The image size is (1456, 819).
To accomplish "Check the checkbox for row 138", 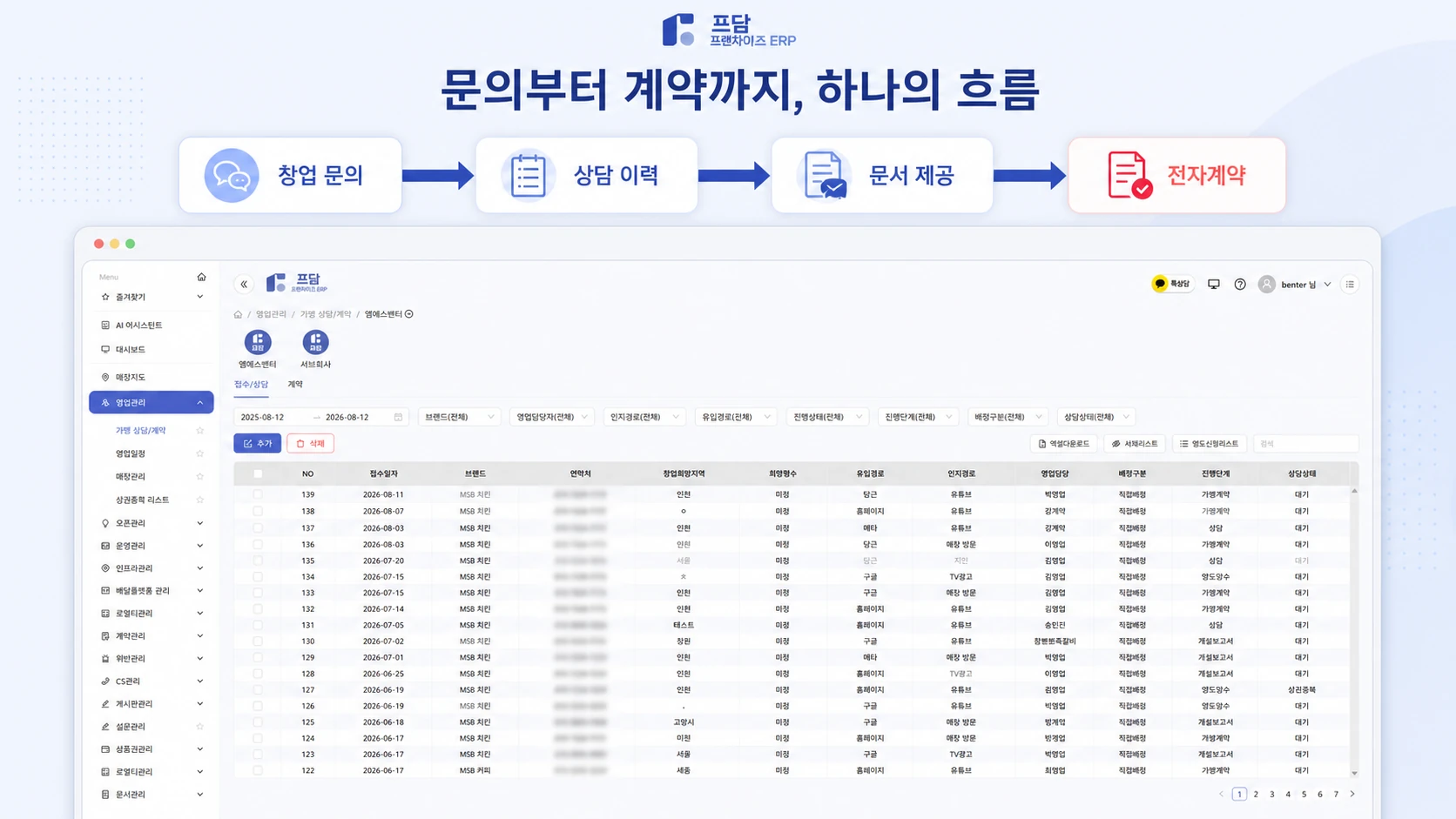I will (x=258, y=511).
